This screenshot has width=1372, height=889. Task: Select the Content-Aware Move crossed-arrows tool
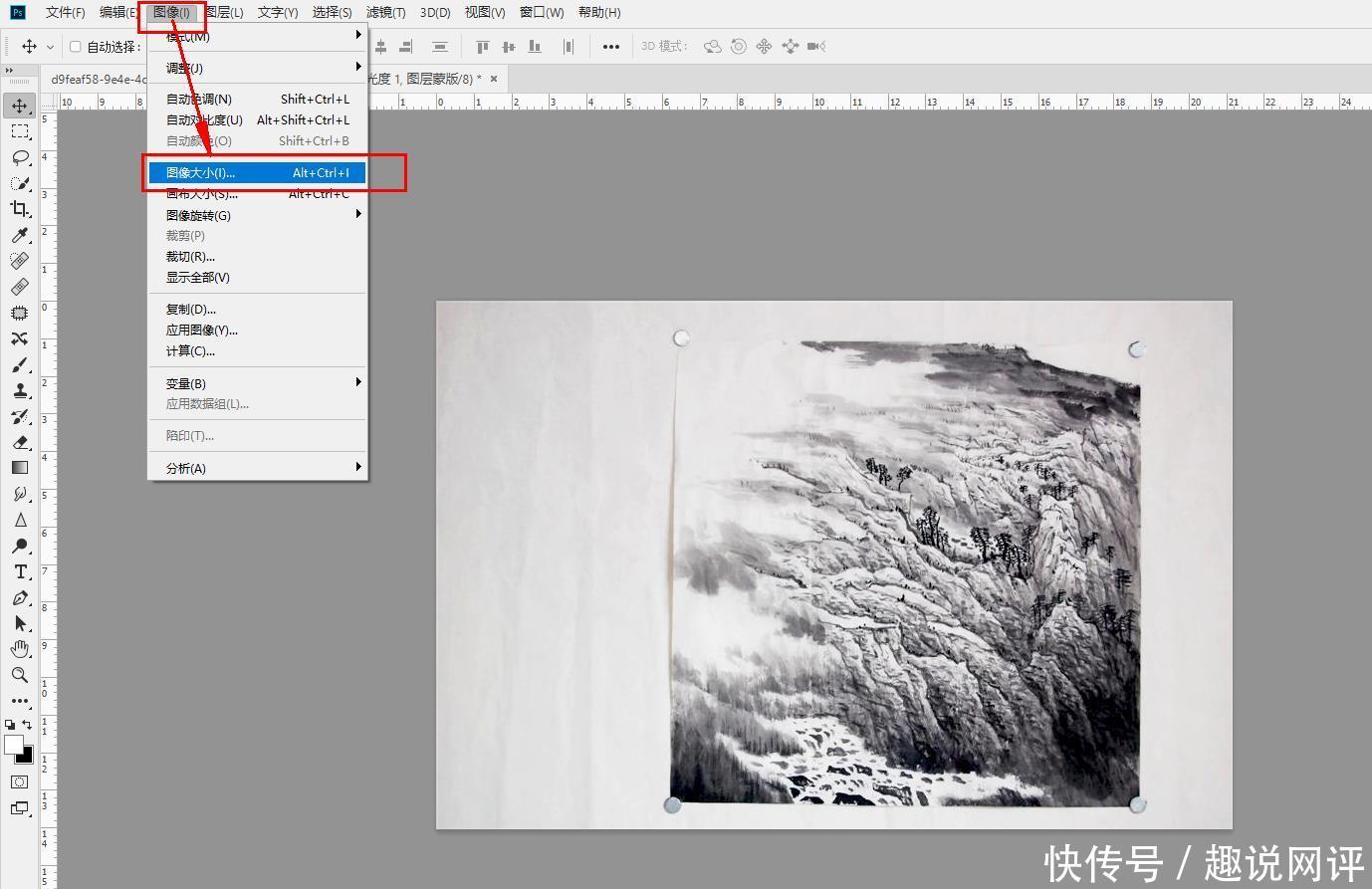tap(19, 338)
